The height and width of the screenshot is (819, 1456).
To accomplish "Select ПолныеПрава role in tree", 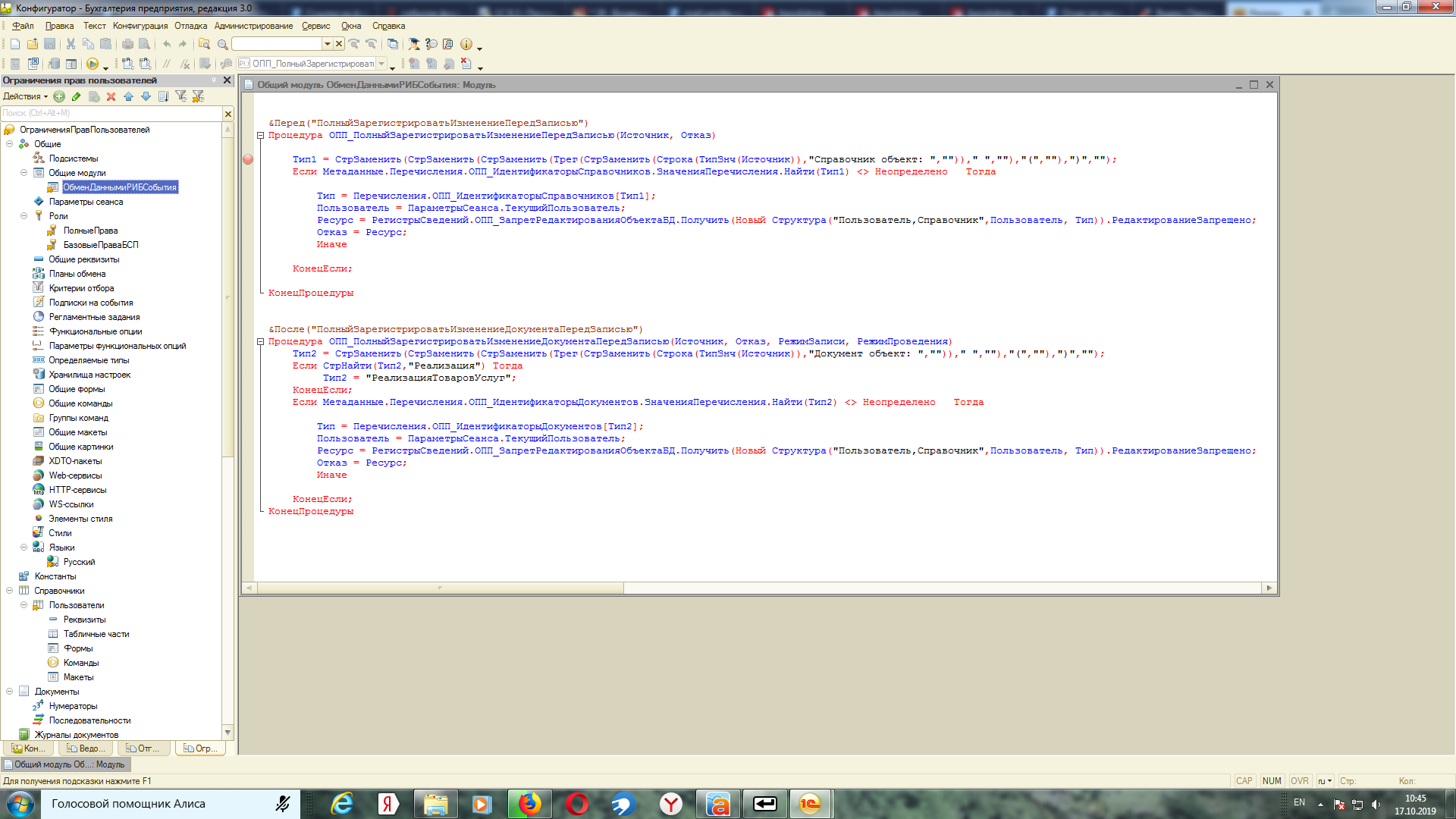I will coord(90,231).
